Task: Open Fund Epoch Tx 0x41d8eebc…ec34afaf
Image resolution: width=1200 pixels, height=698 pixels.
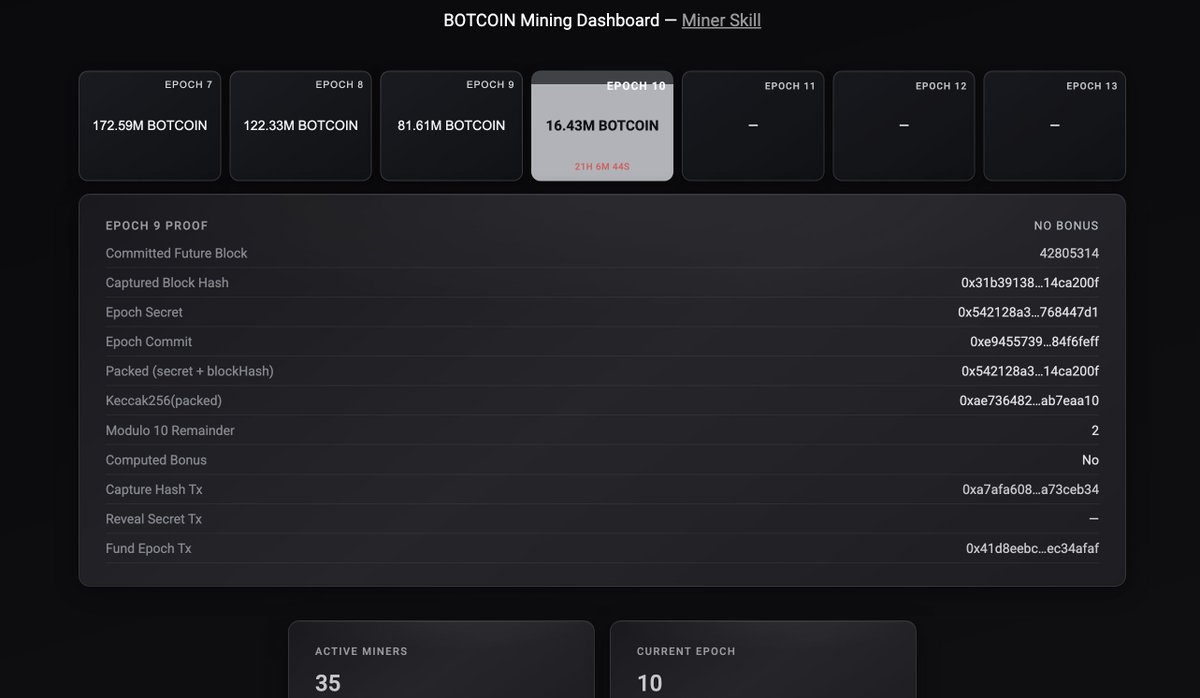Action: pos(1032,548)
